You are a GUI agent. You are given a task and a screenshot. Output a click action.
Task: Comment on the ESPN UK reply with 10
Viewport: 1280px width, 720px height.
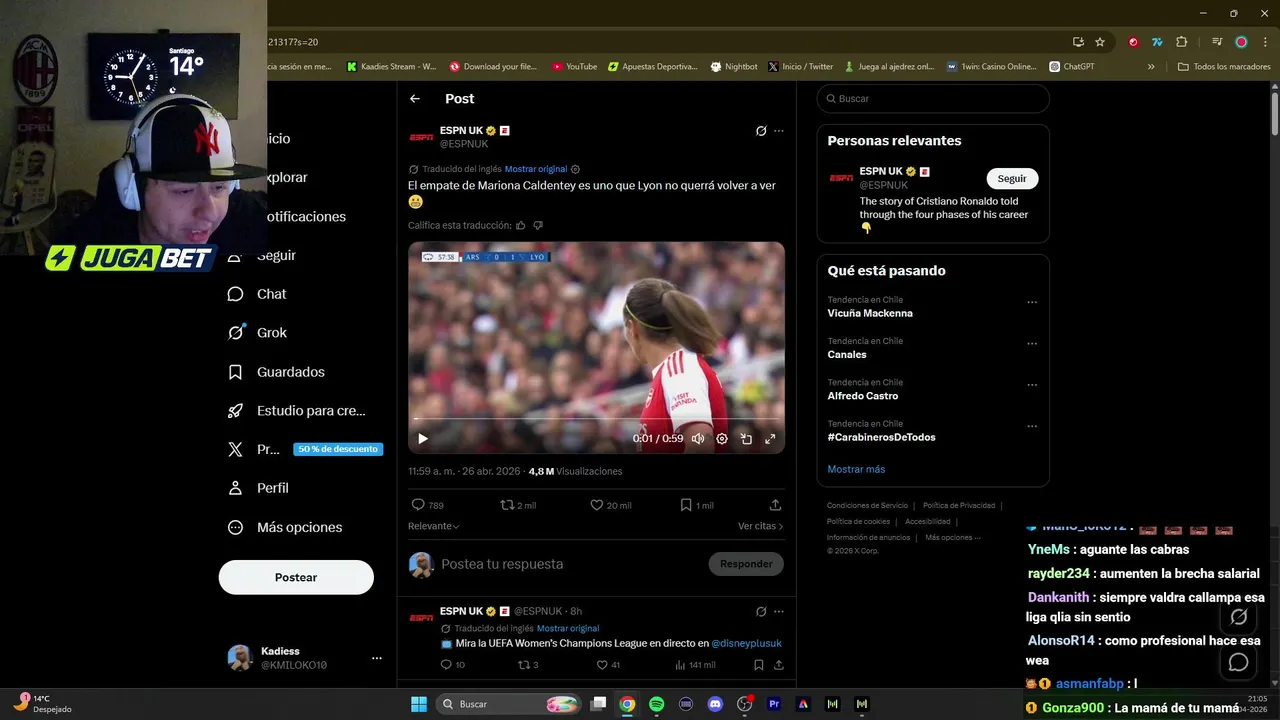[x=452, y=665]
